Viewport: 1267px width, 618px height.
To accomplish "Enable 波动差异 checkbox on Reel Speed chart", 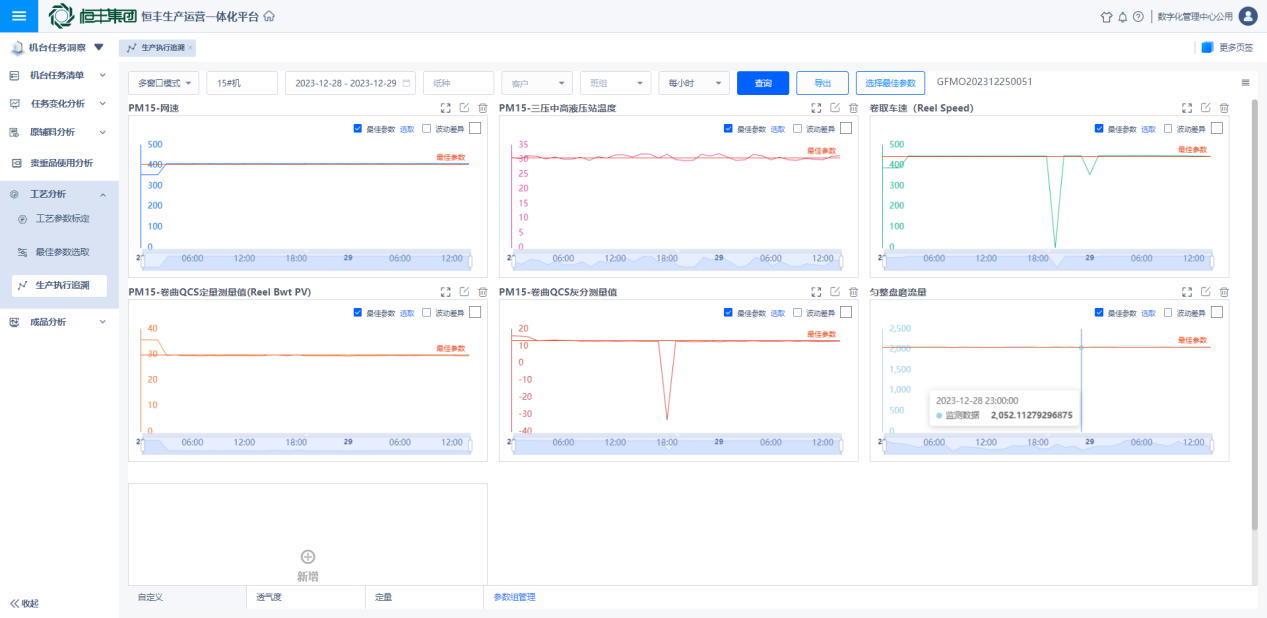I will coord(1169,128).
